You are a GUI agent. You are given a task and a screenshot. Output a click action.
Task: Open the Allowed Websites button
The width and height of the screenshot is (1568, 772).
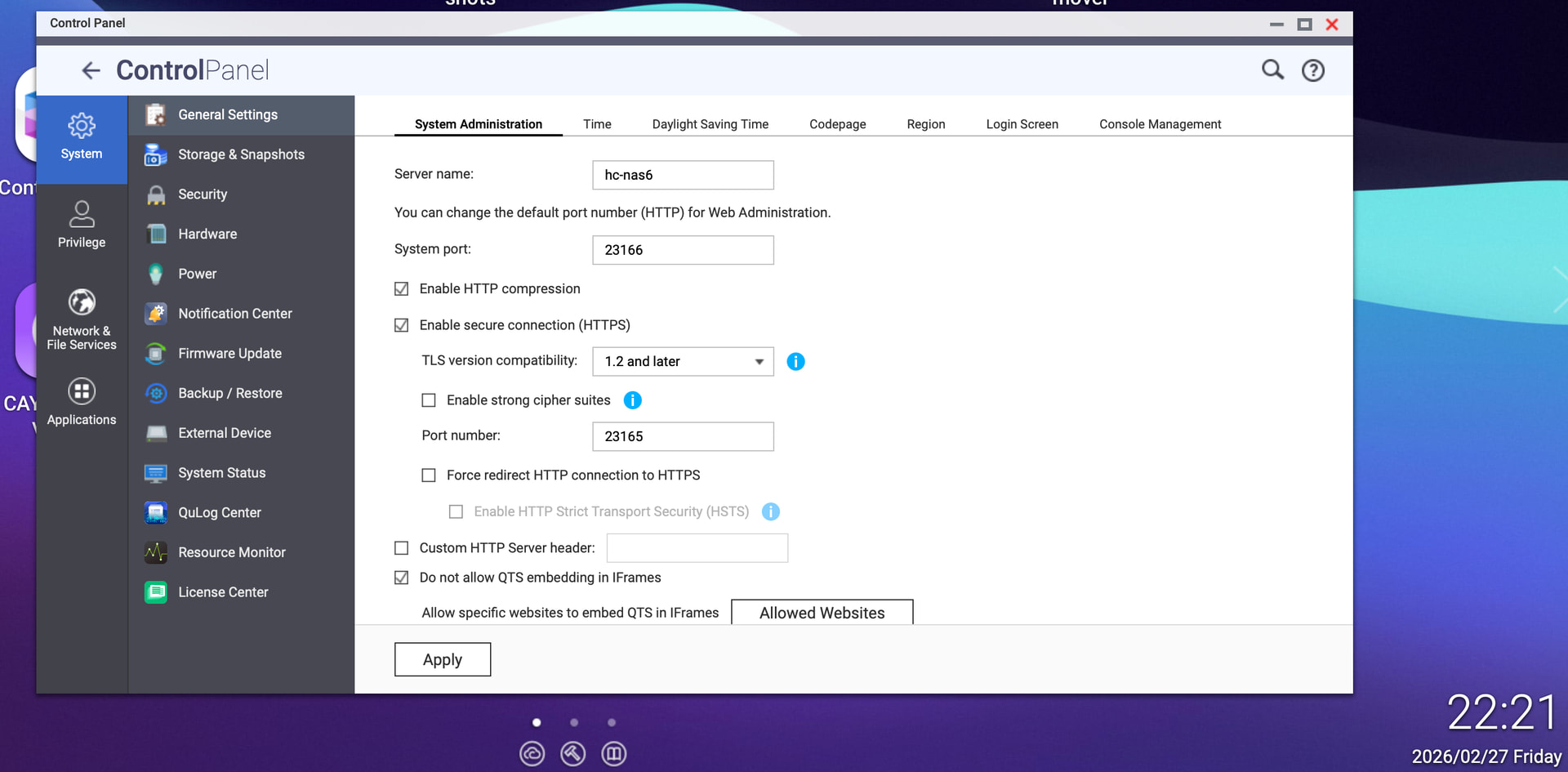[822, 613]
